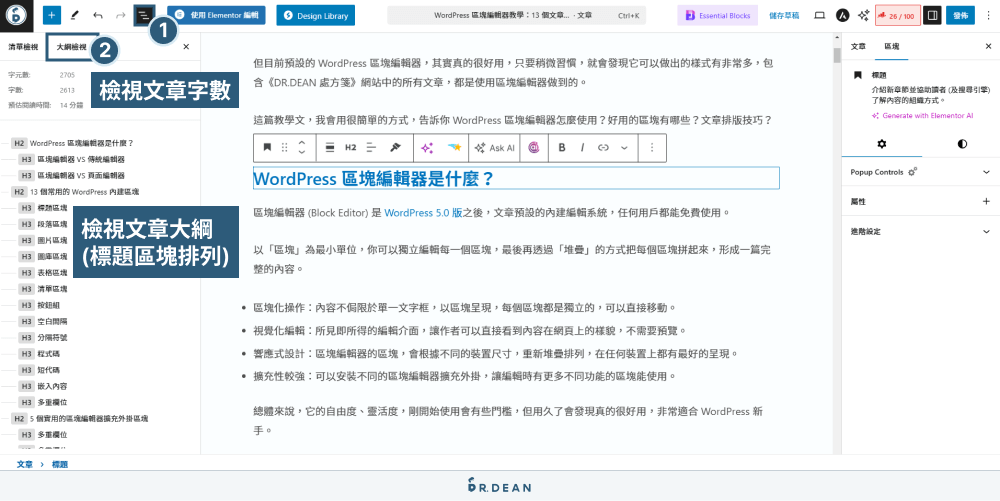The width and height of the screenshot is (1000, 501).
Task: Open the block inserter plus button
Action: (x=52, y=15)
